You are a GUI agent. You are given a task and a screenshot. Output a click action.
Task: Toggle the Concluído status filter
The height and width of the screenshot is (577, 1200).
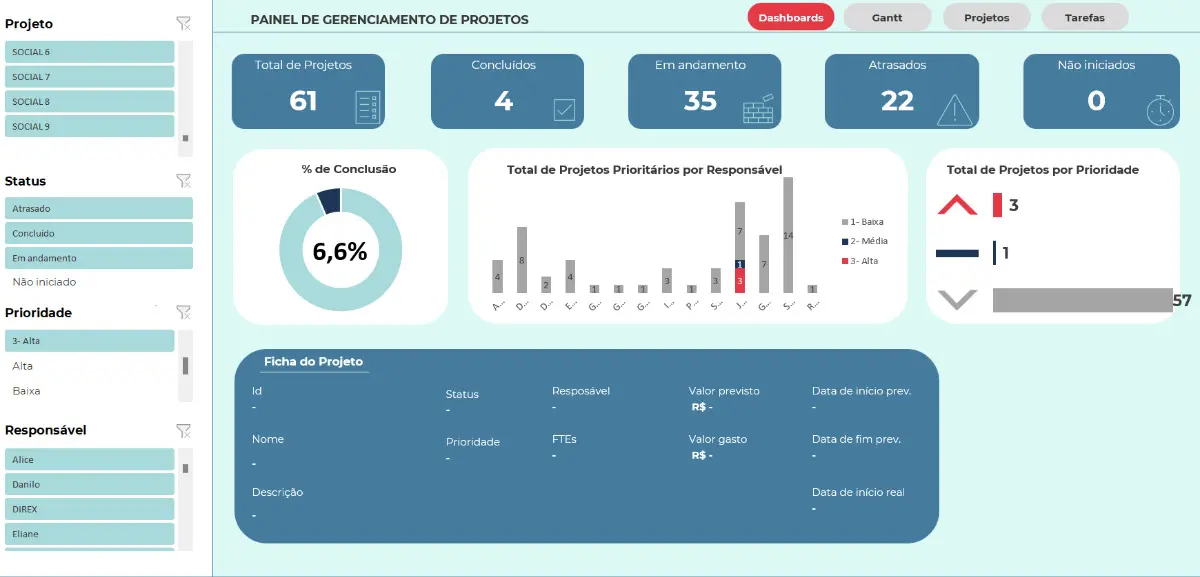pyautogui.click(x=99, y=233)
